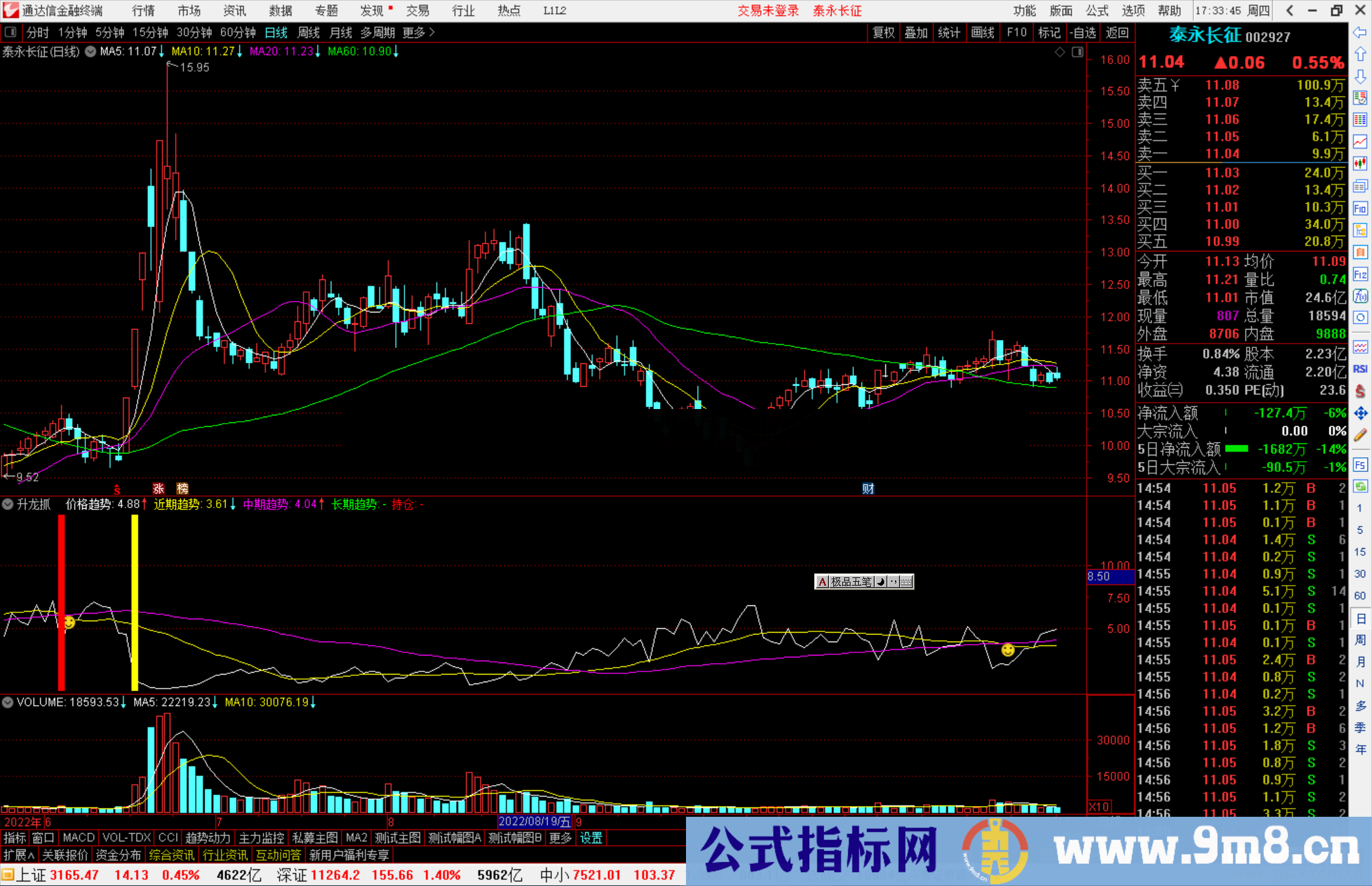The width and height of the screenshot is (1372, 886).
Task: Collapse the 升龙抓 indicator panel
Action: [8, 504]
